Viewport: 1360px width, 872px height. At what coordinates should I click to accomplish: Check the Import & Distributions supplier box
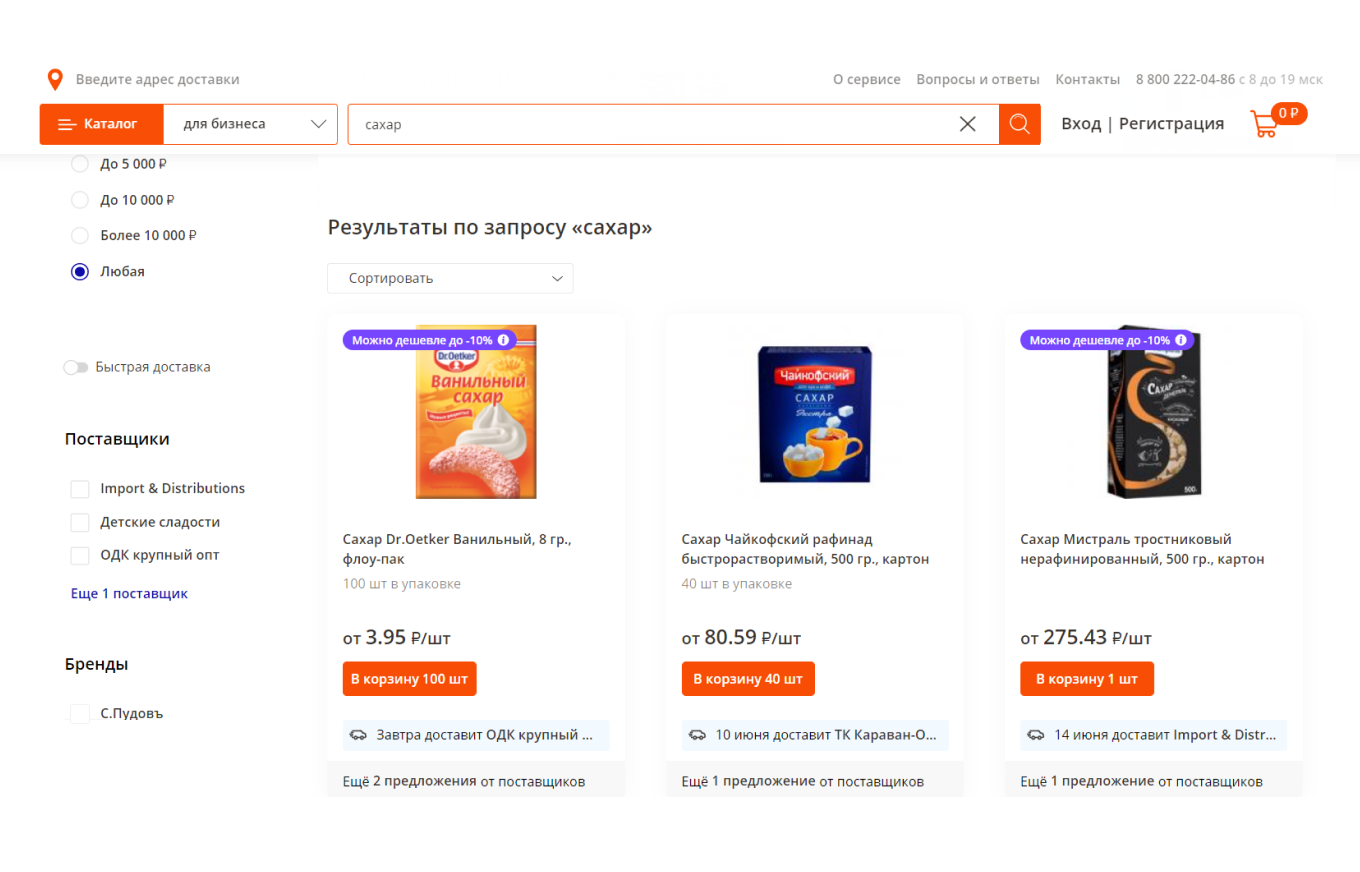pos(80,489)
